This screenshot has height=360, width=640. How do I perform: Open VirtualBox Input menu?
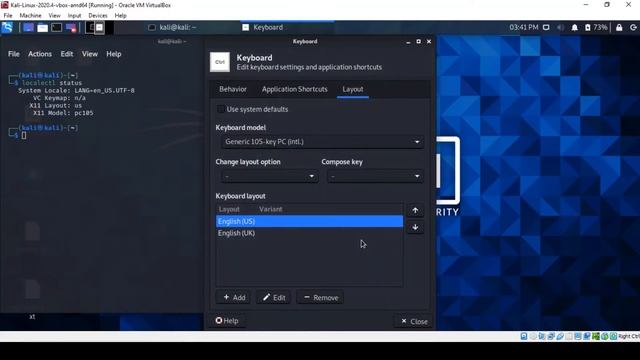pyautogui.click(x=74, y=16)
